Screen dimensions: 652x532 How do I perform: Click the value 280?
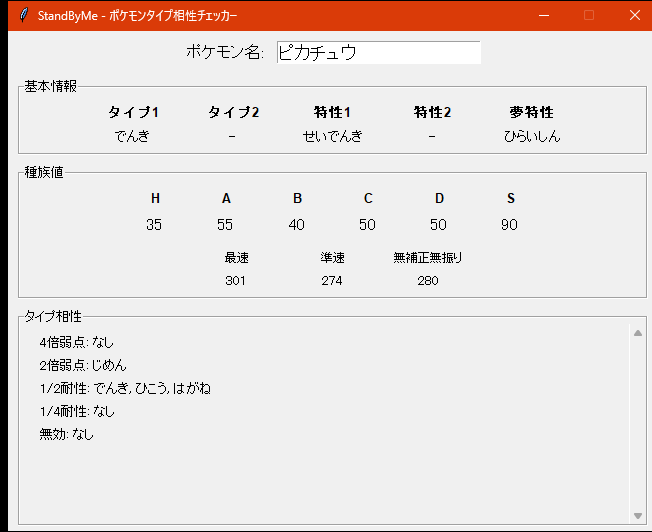point(428,281)
